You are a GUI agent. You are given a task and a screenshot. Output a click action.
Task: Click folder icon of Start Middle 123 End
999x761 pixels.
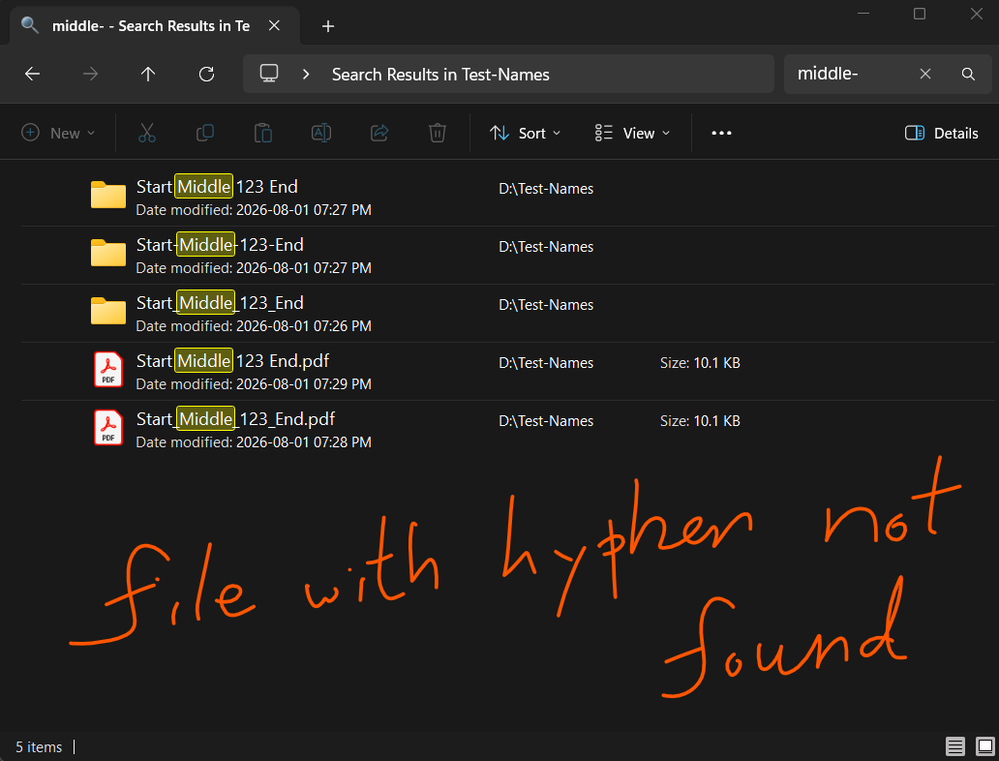[x=108, y=195]
